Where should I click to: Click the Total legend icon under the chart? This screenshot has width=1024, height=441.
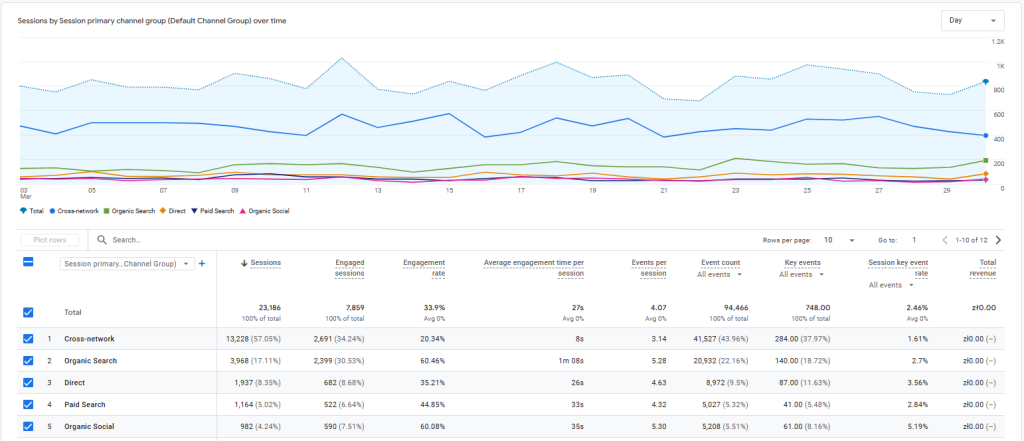coord(24,211)
